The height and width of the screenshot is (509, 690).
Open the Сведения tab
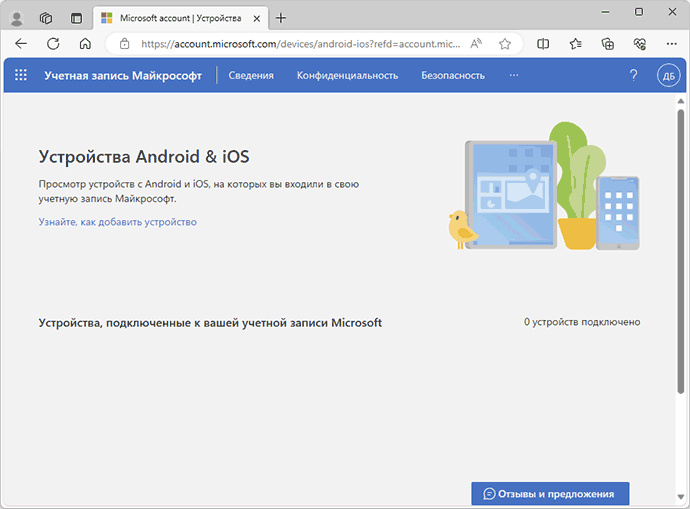[x=251, y=76]
